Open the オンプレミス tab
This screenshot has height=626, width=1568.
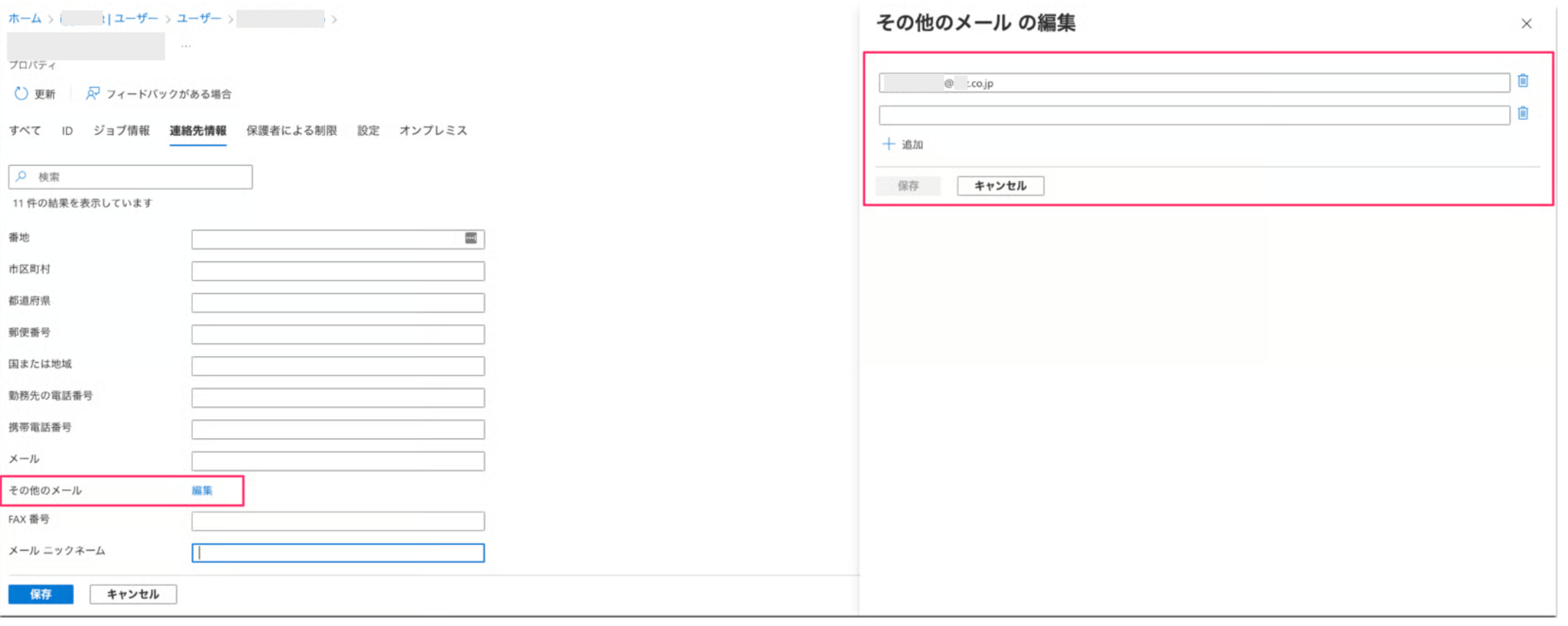tap(433, 131)
